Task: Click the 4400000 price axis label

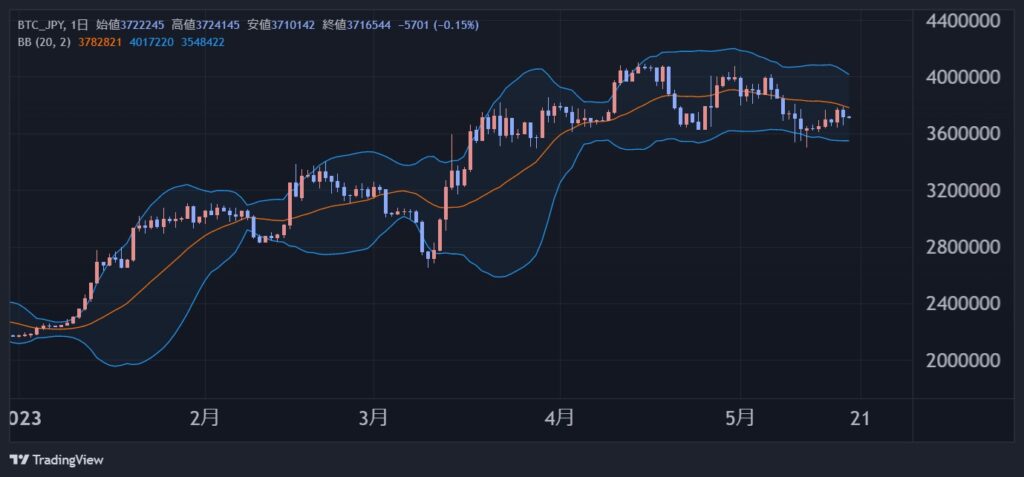Action: (963, 21)
